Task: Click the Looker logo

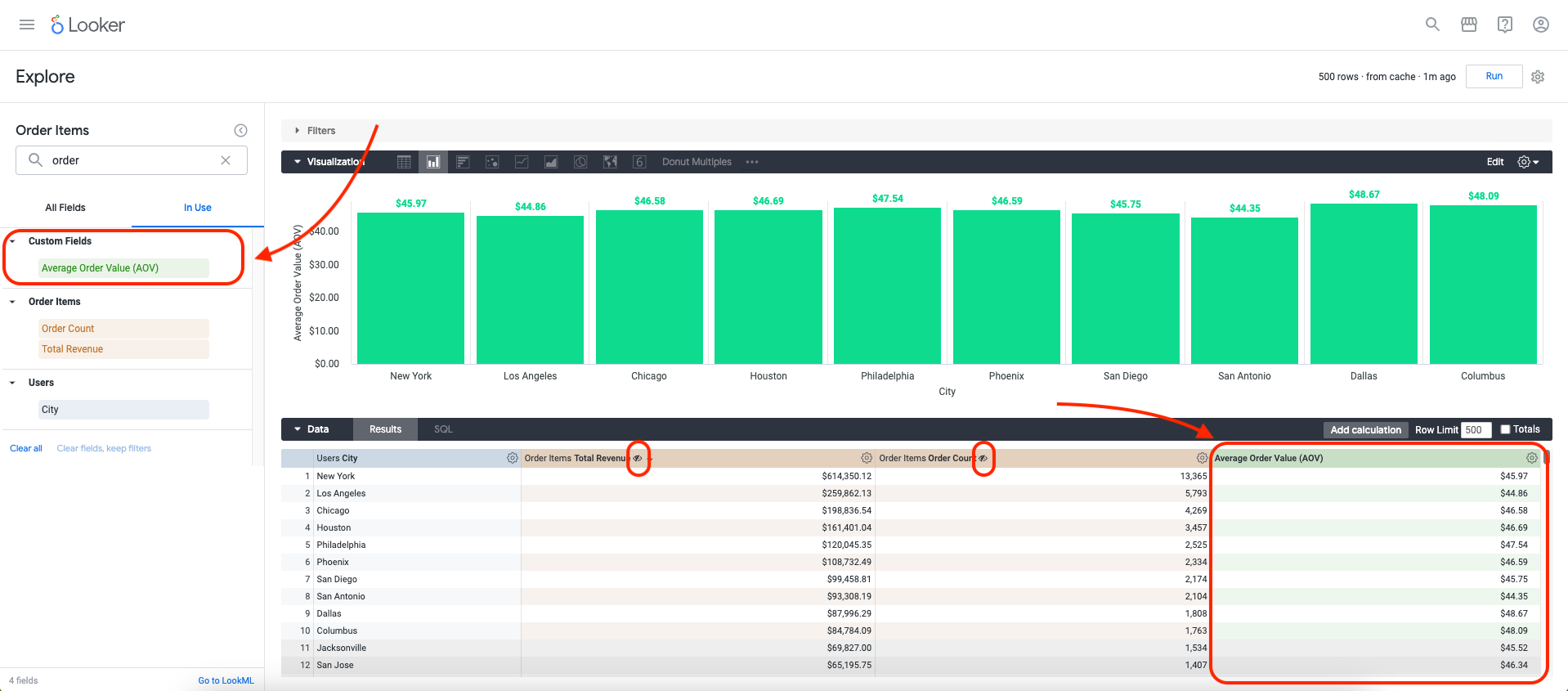Action: pyautogui.click(x=87, y=25)
